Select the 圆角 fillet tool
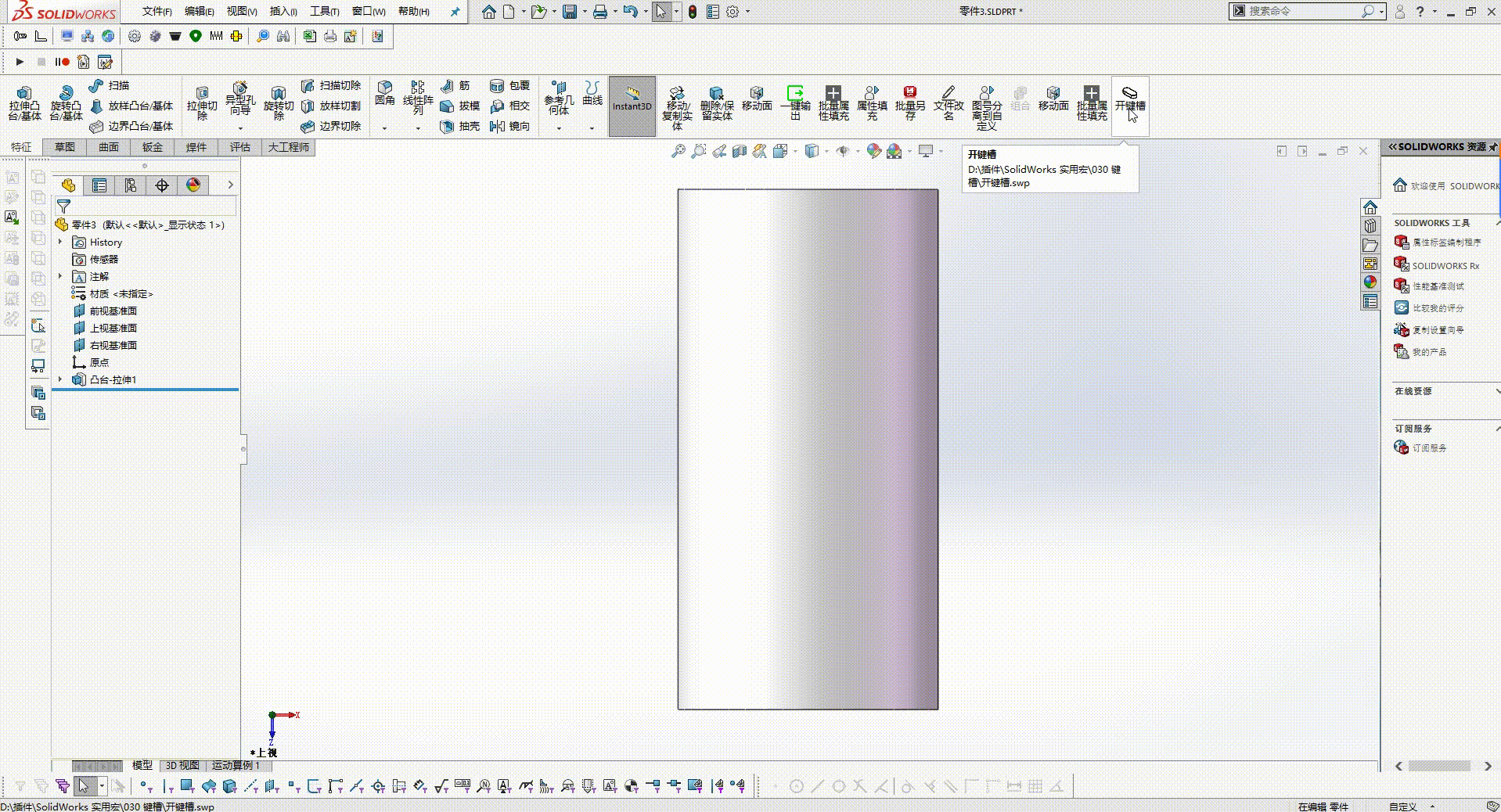 coord(384,94)
